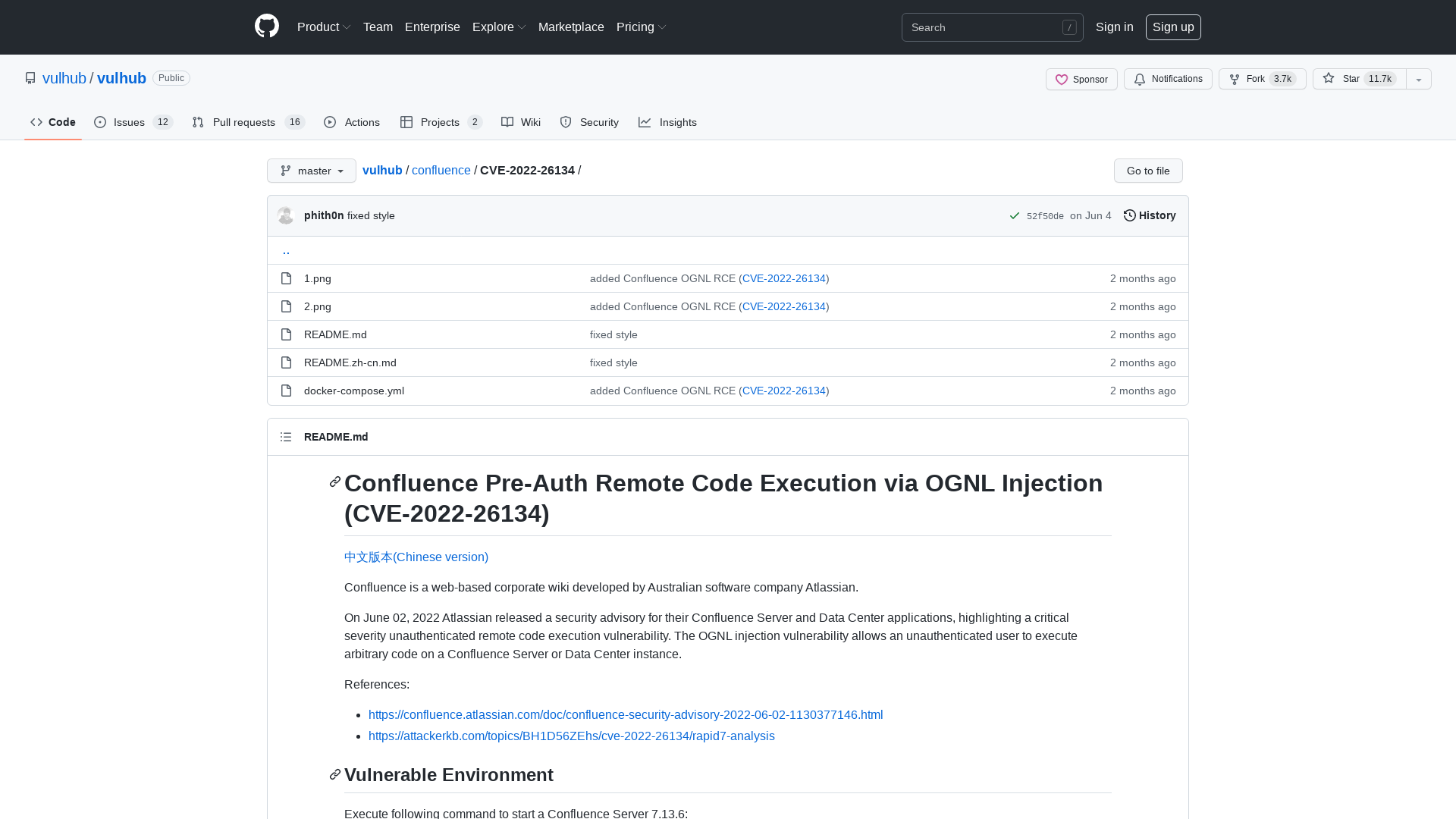
Task: Click the Sponsor button
Action: pos(1081,79)
